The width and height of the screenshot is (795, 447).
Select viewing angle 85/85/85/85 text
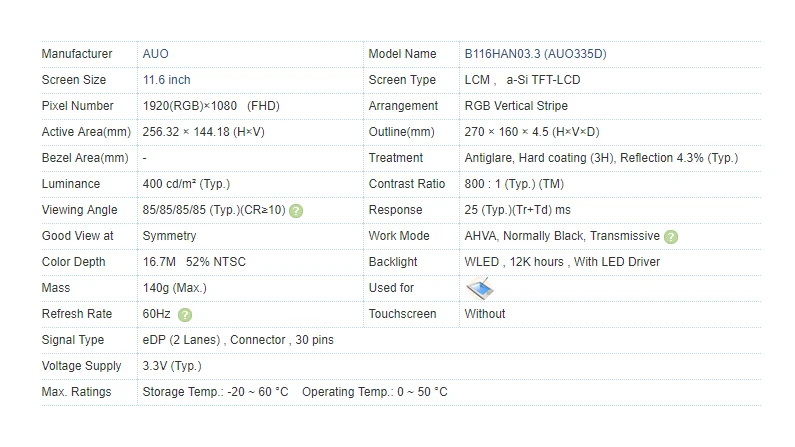tap(214, 210)
